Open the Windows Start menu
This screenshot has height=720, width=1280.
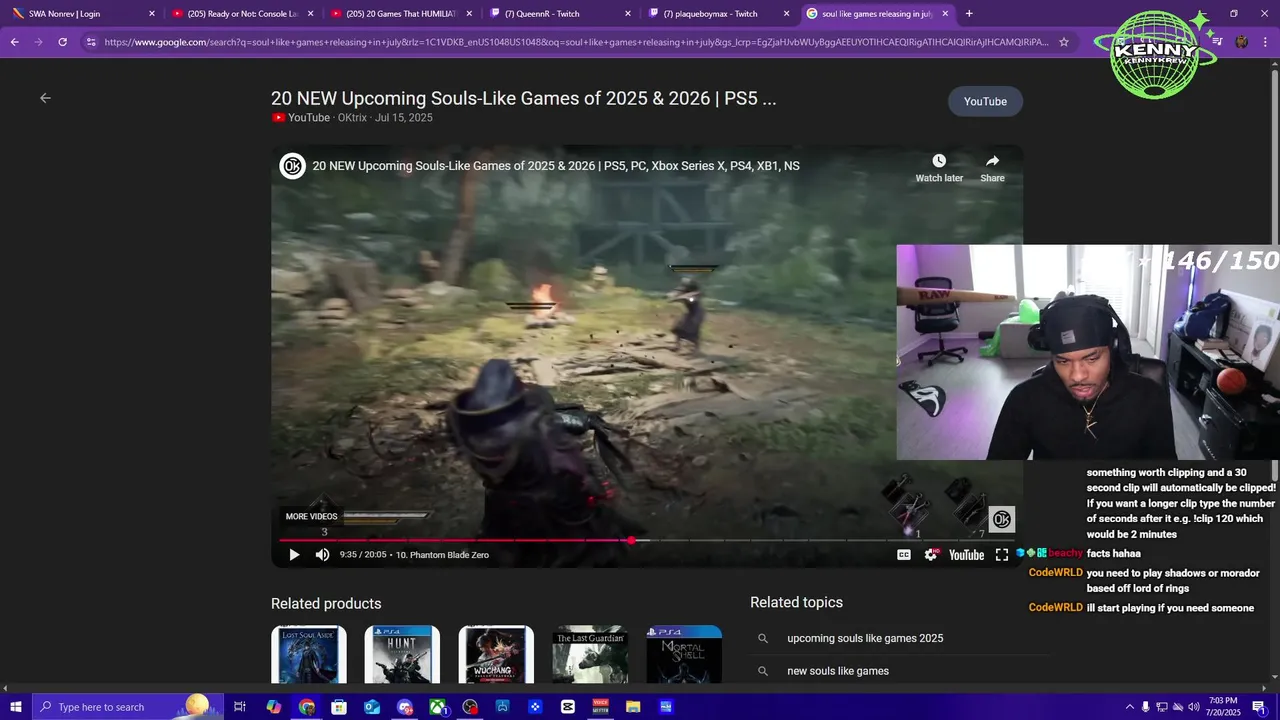click(x=15, y=707)
